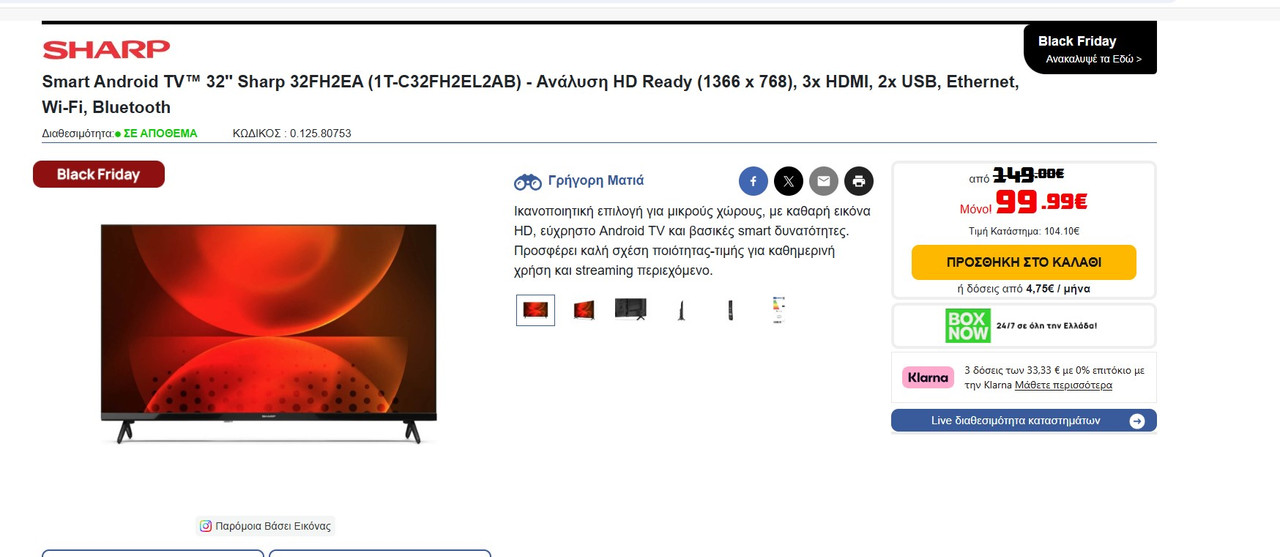1280x557 pixels.
Task: Click the binoculars Γρήγορη Ματιά icon
Action: click(x=527, y=181)
